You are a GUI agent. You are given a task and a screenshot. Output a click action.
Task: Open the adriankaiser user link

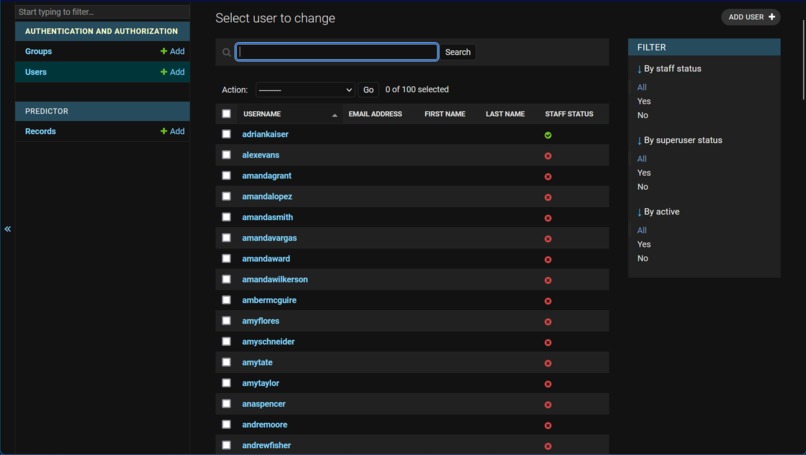[265, 134]
